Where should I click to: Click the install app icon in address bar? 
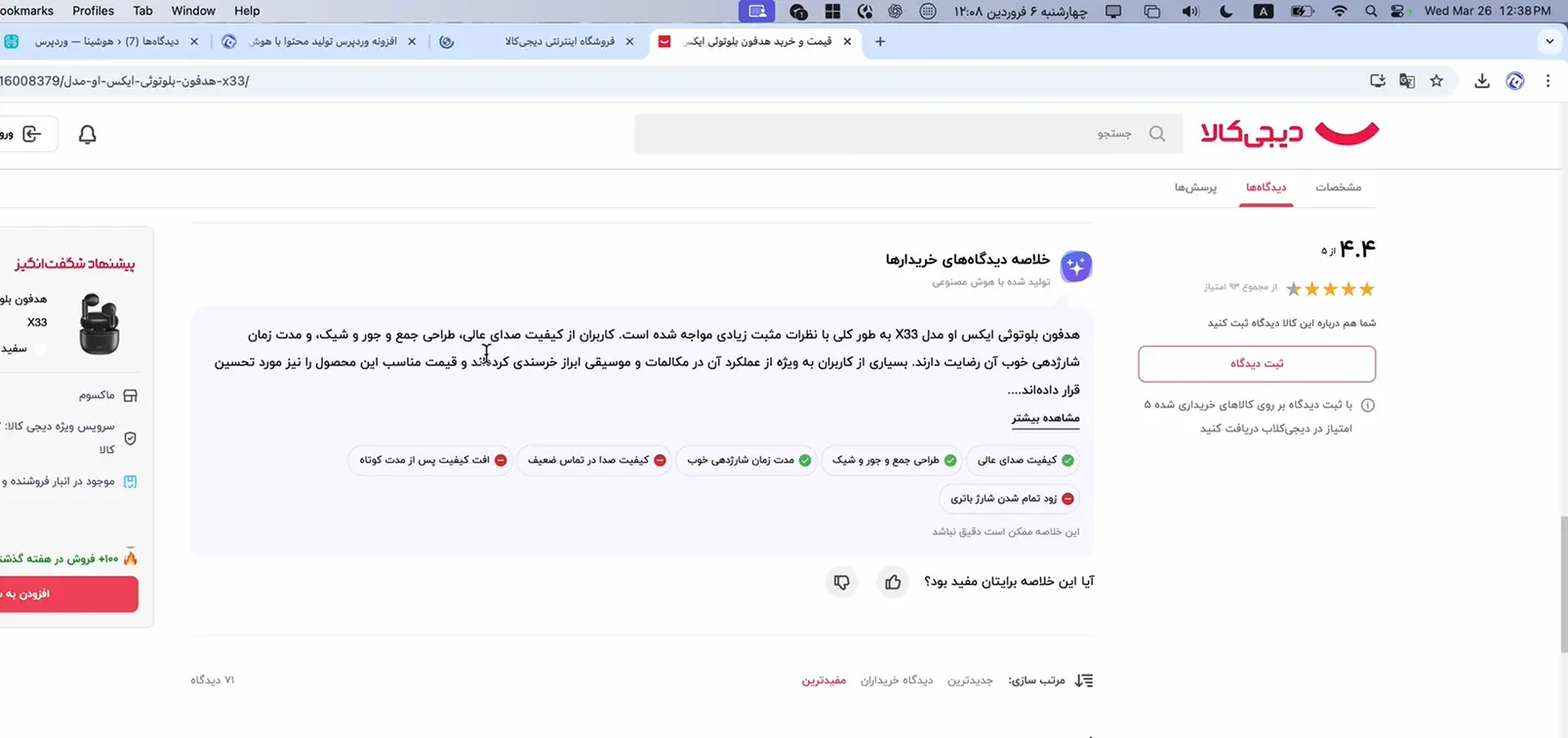pyautogui.click(x=1378, y=81)
